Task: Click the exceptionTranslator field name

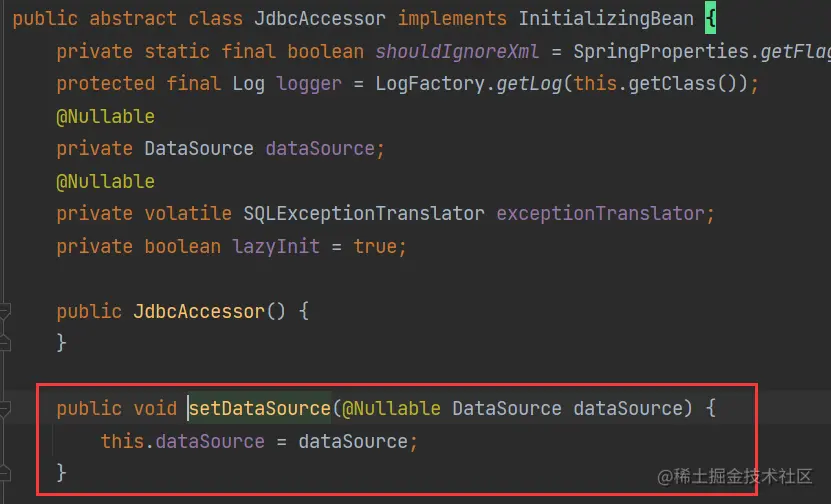Action: point(600,214)
